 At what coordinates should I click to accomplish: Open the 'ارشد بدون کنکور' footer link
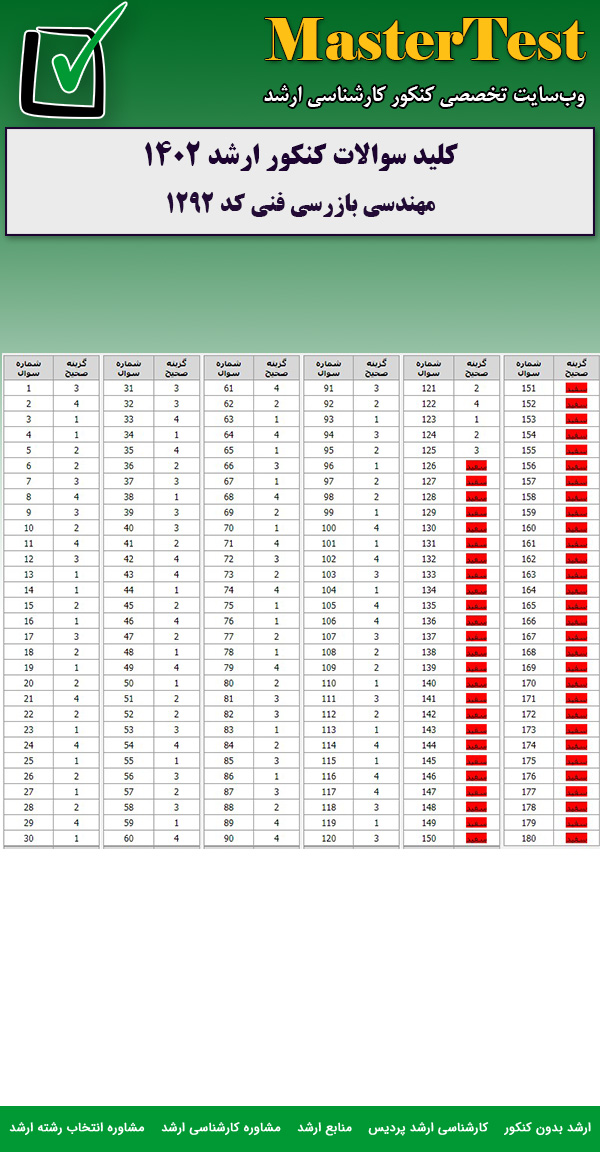pyautogui.click(x=548, y=1127)
